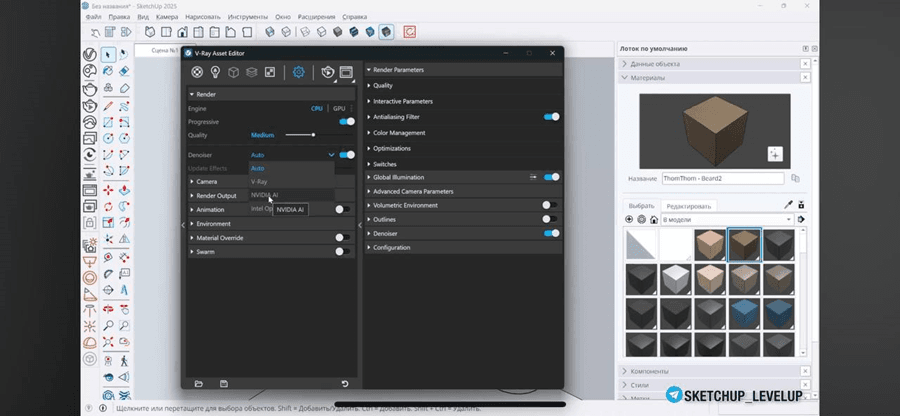Image resolution: width=900 pixels, height=416 pixels.
Task: Toggle the Material Override switch
Action: point(343,238)
